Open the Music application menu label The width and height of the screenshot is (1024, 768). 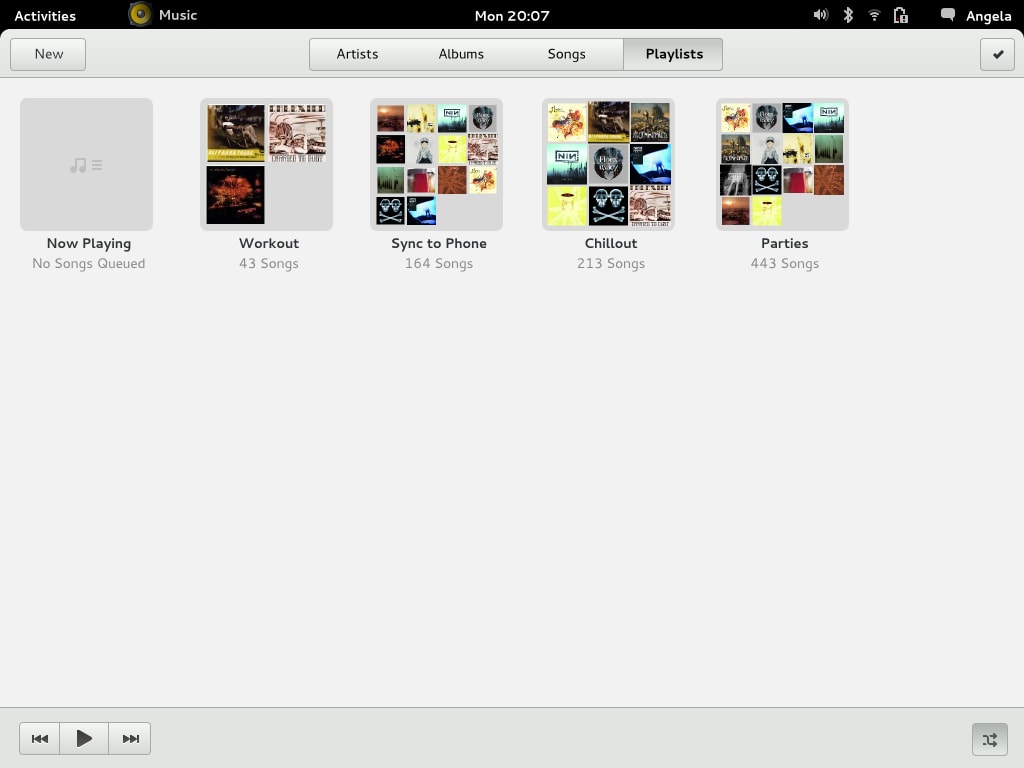point(178,15)
